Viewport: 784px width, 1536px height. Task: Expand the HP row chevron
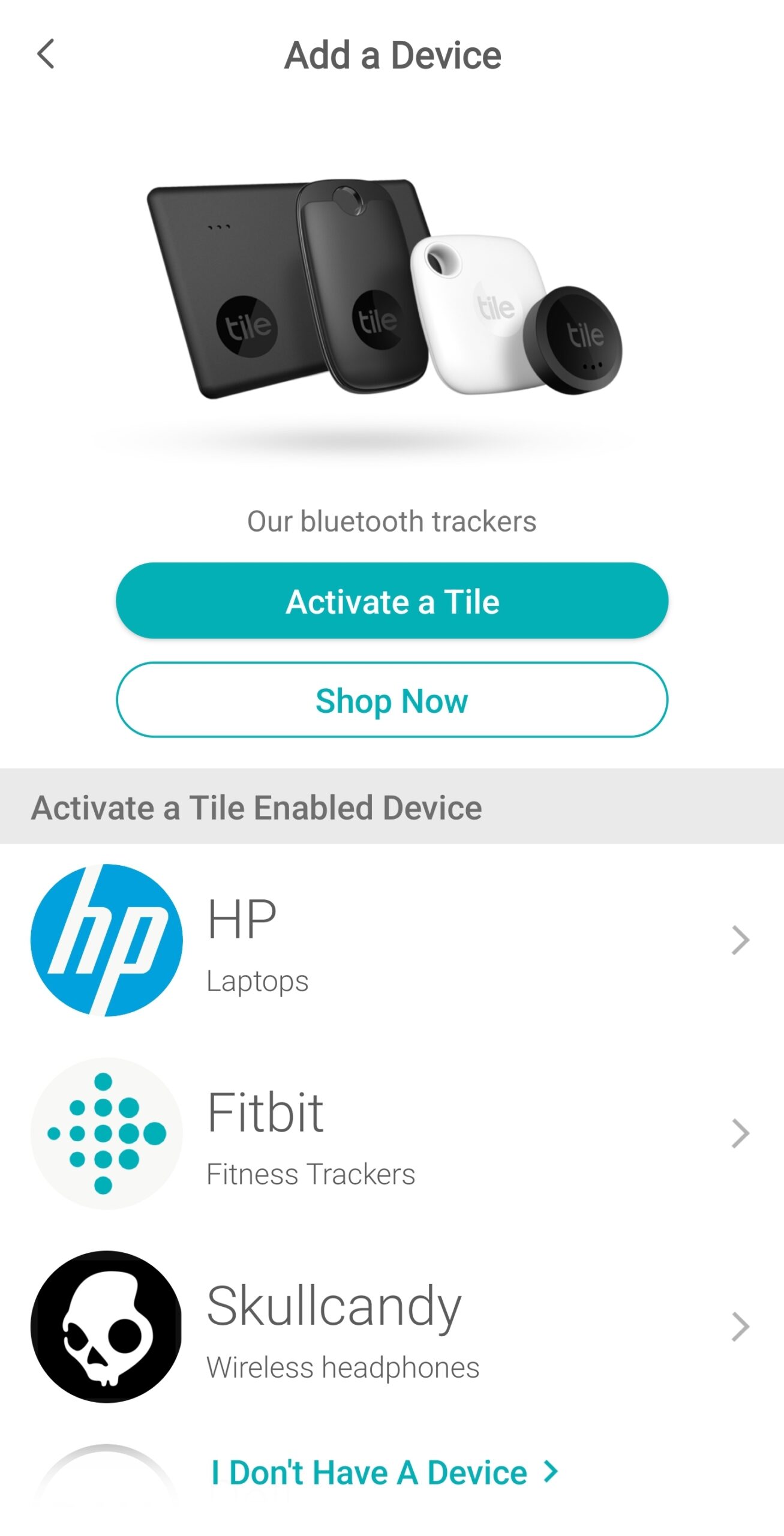coord(741,940)
